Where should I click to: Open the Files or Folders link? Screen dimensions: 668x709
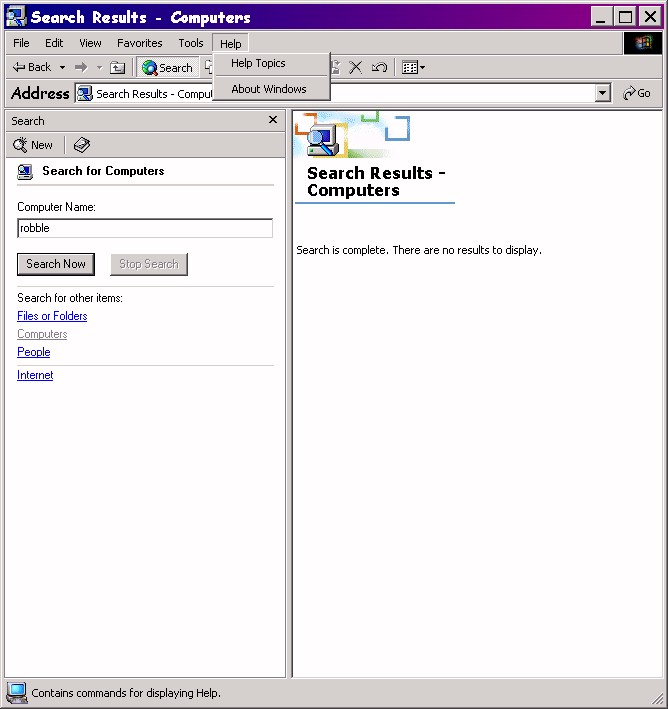(x=52, y=316)
